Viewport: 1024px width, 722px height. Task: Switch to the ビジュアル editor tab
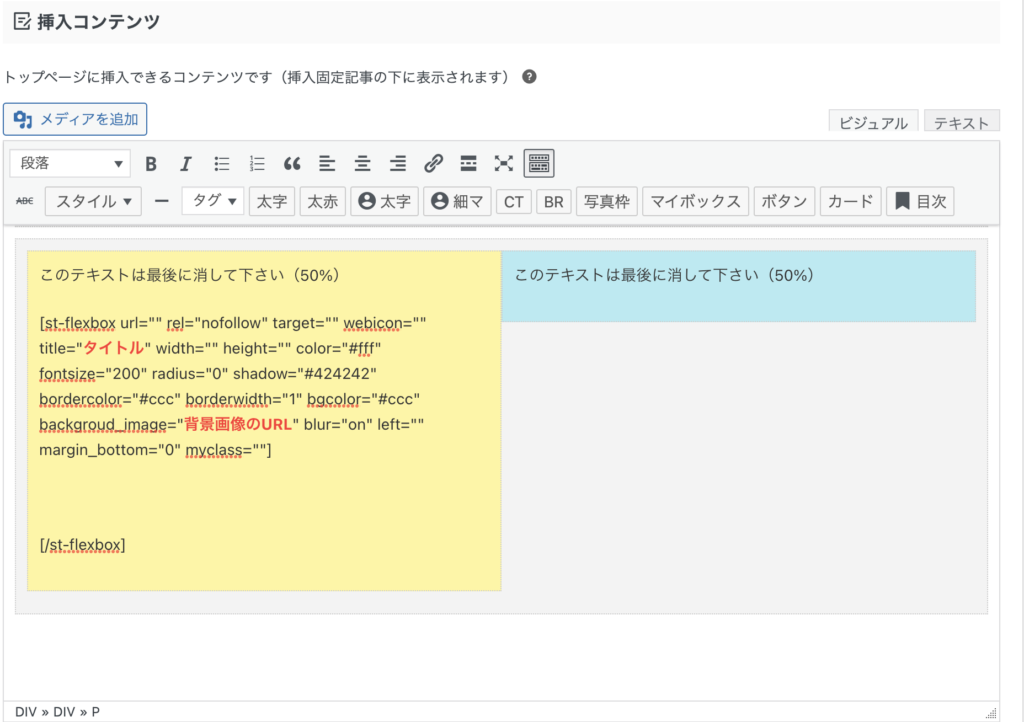[x=873, y=121]
